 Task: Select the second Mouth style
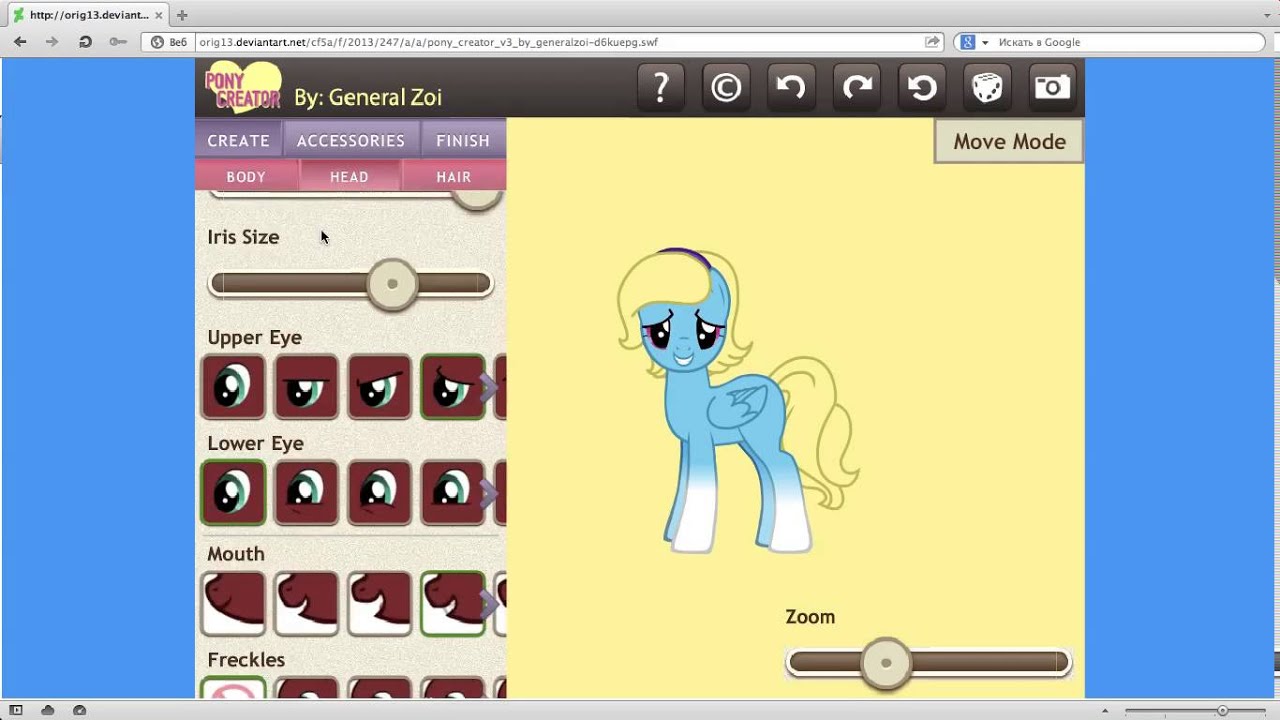pos(306,604)
